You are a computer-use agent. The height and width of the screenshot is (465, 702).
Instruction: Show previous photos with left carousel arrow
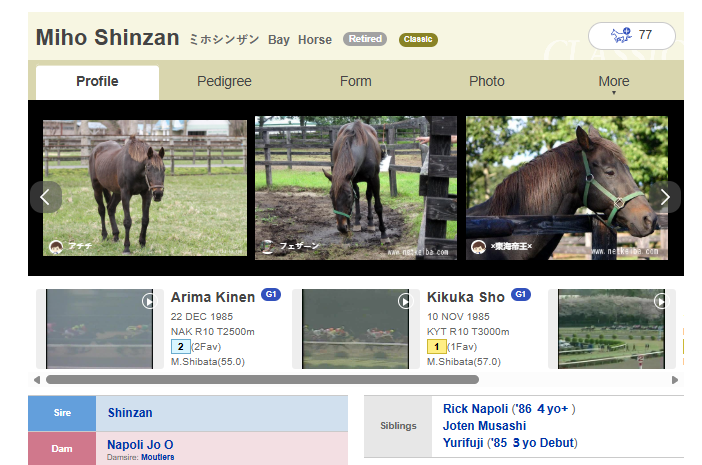(45, 197)
